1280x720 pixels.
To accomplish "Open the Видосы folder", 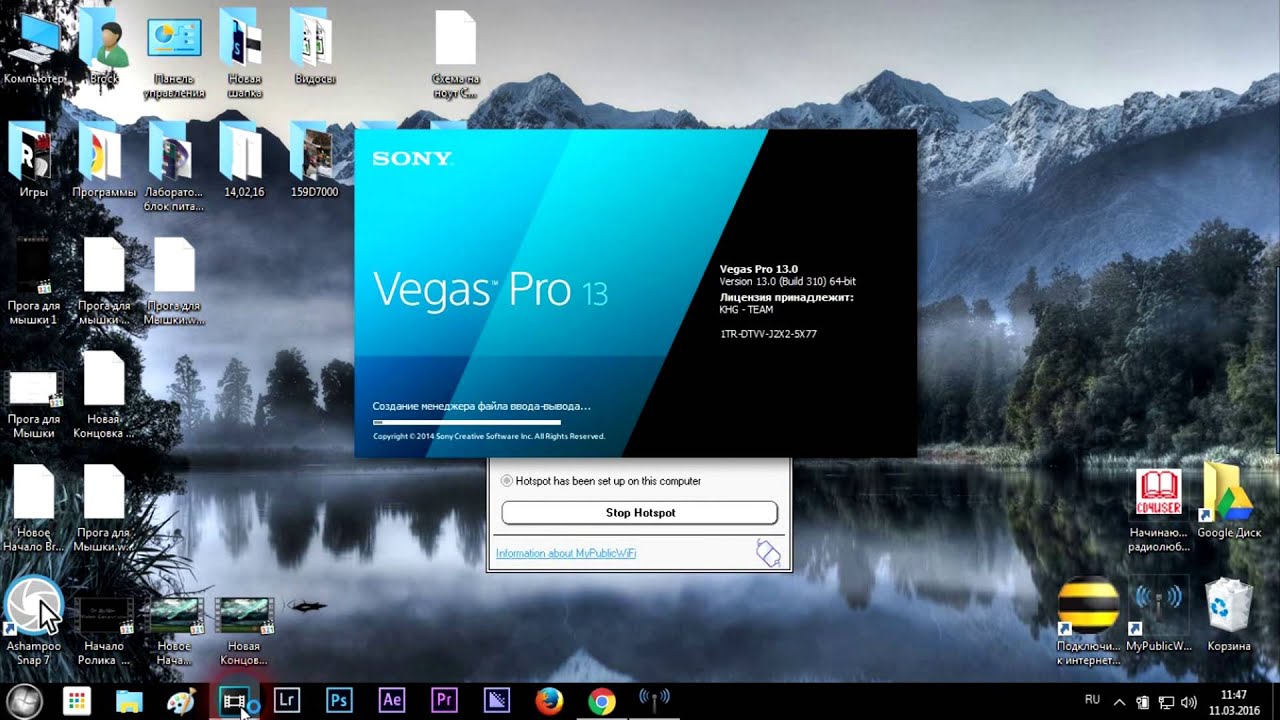I will tap(314, 45).
